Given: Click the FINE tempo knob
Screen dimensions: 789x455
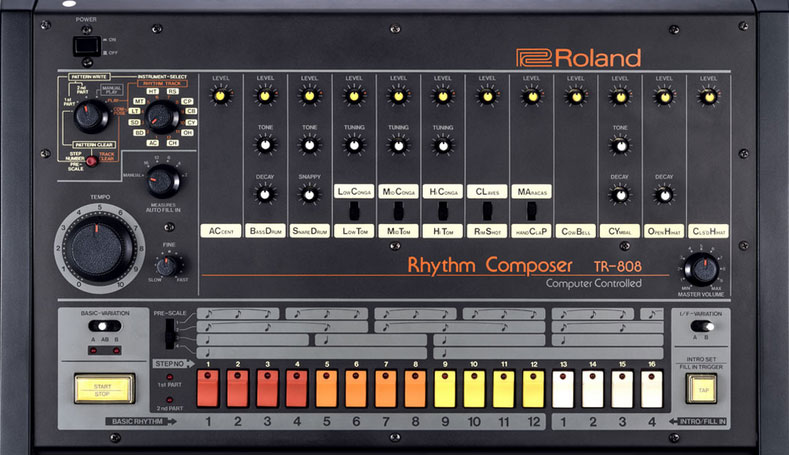Looking at the screenshot, I should coord(168,266).
